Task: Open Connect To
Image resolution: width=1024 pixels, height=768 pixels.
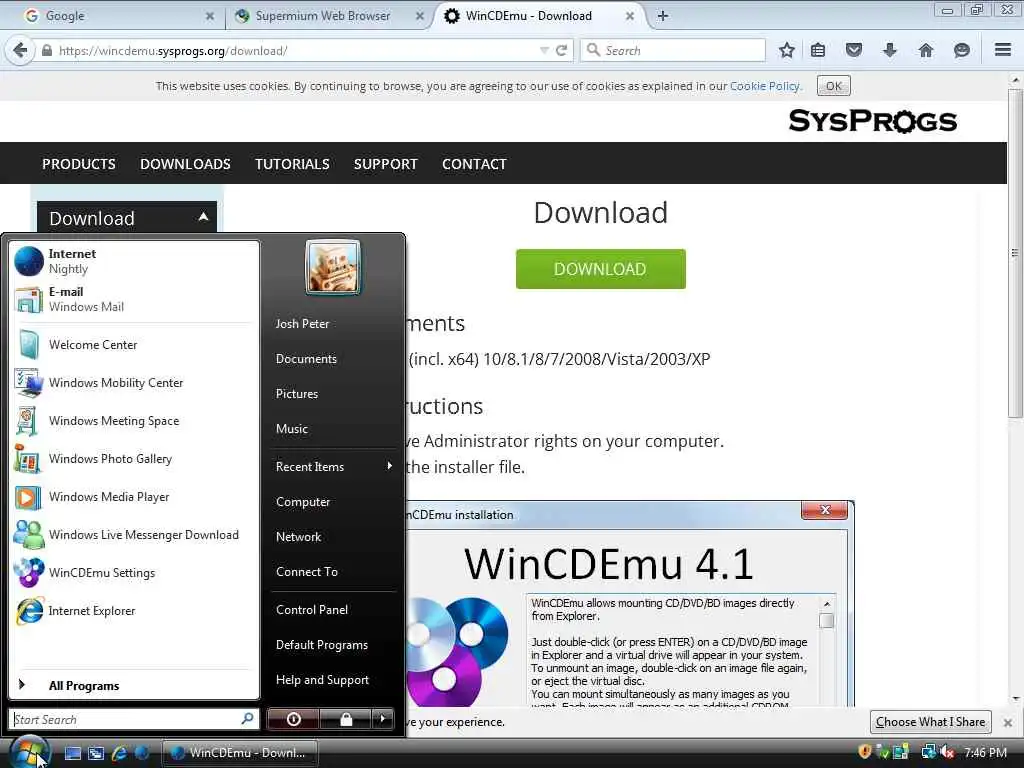Action: point(333,572)
